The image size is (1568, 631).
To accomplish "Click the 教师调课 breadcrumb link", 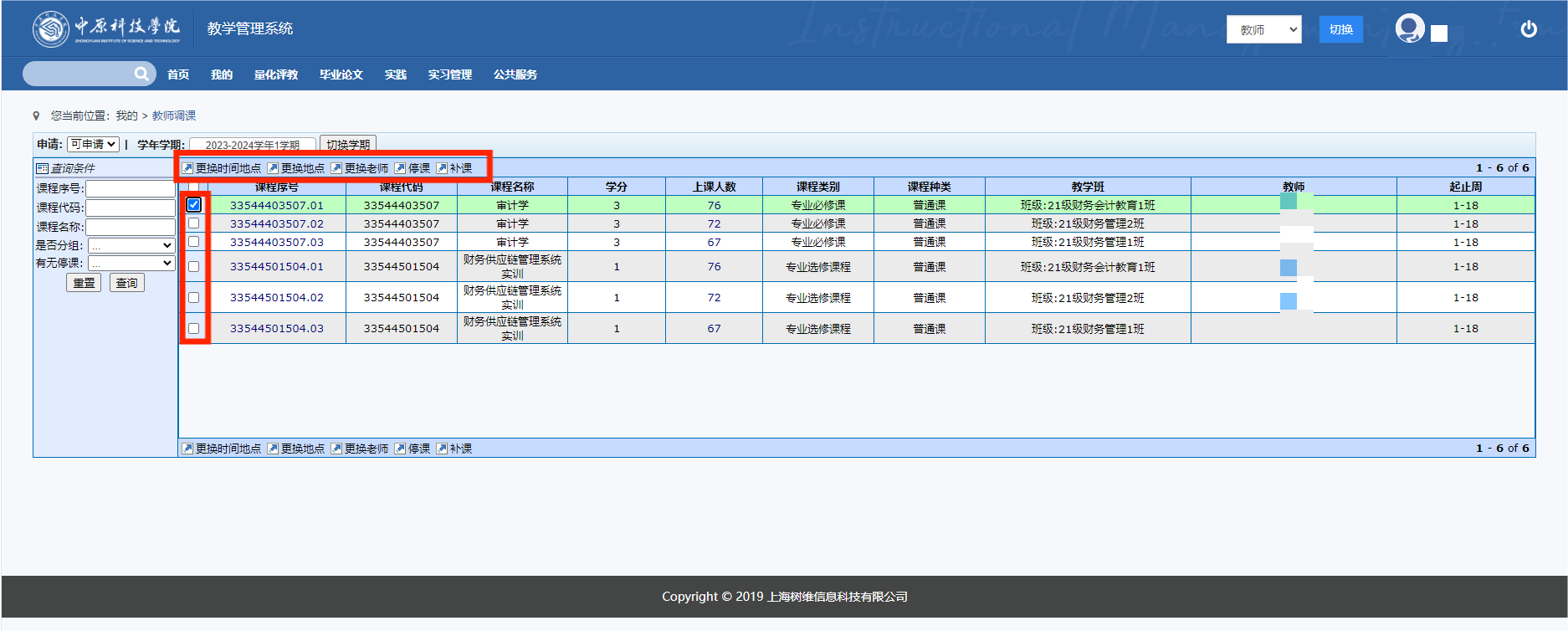I will coord(174,115).
